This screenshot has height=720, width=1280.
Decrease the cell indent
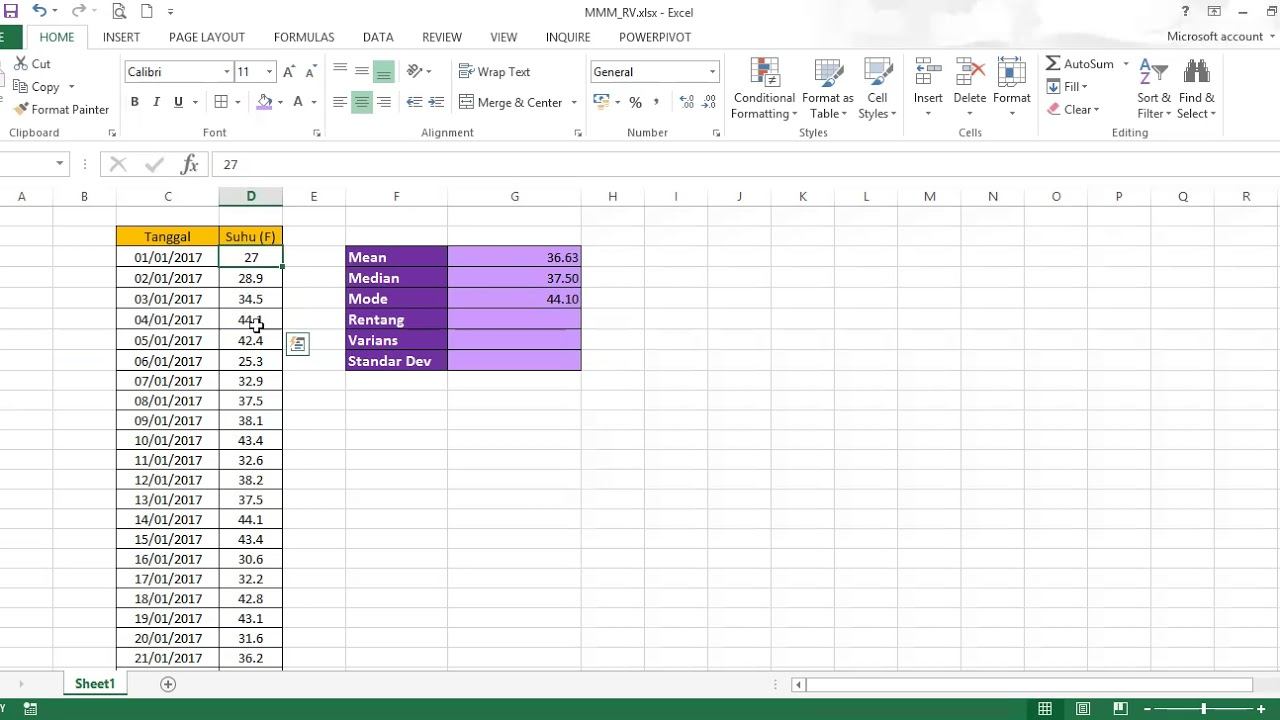pyautogui.click(x=414, y=102)
